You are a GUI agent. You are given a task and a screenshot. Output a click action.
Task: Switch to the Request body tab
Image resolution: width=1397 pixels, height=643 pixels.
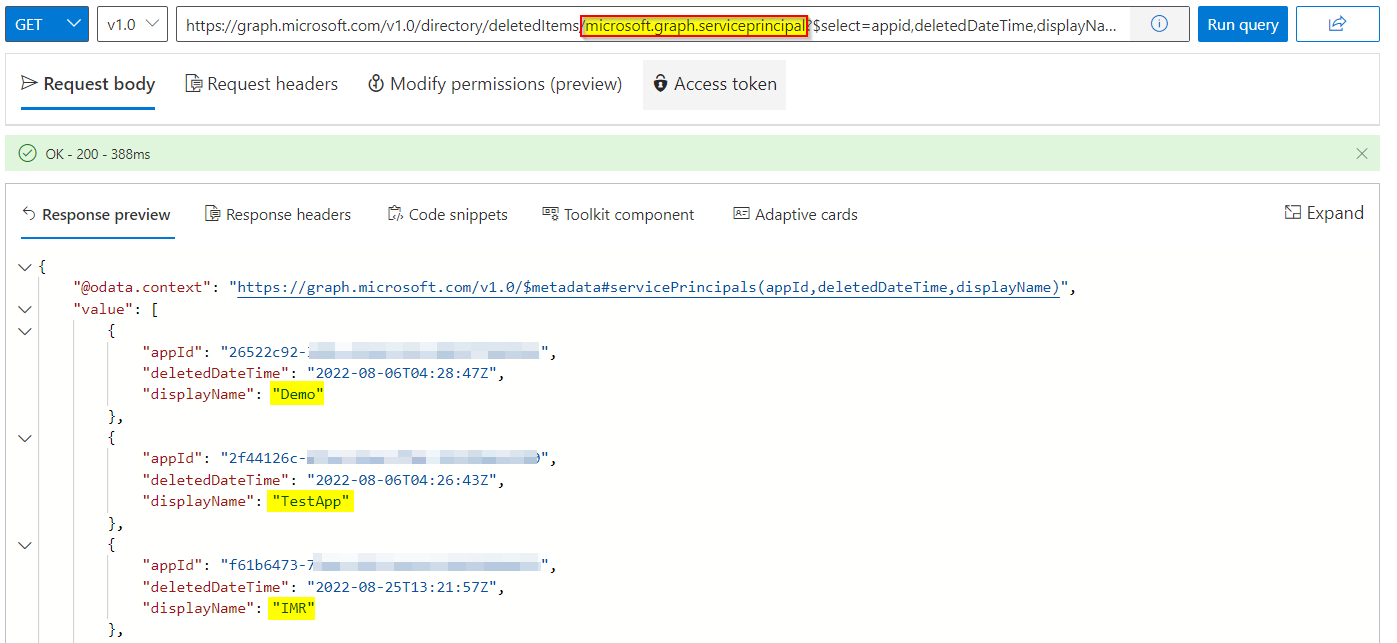click(x=88, y=84)
